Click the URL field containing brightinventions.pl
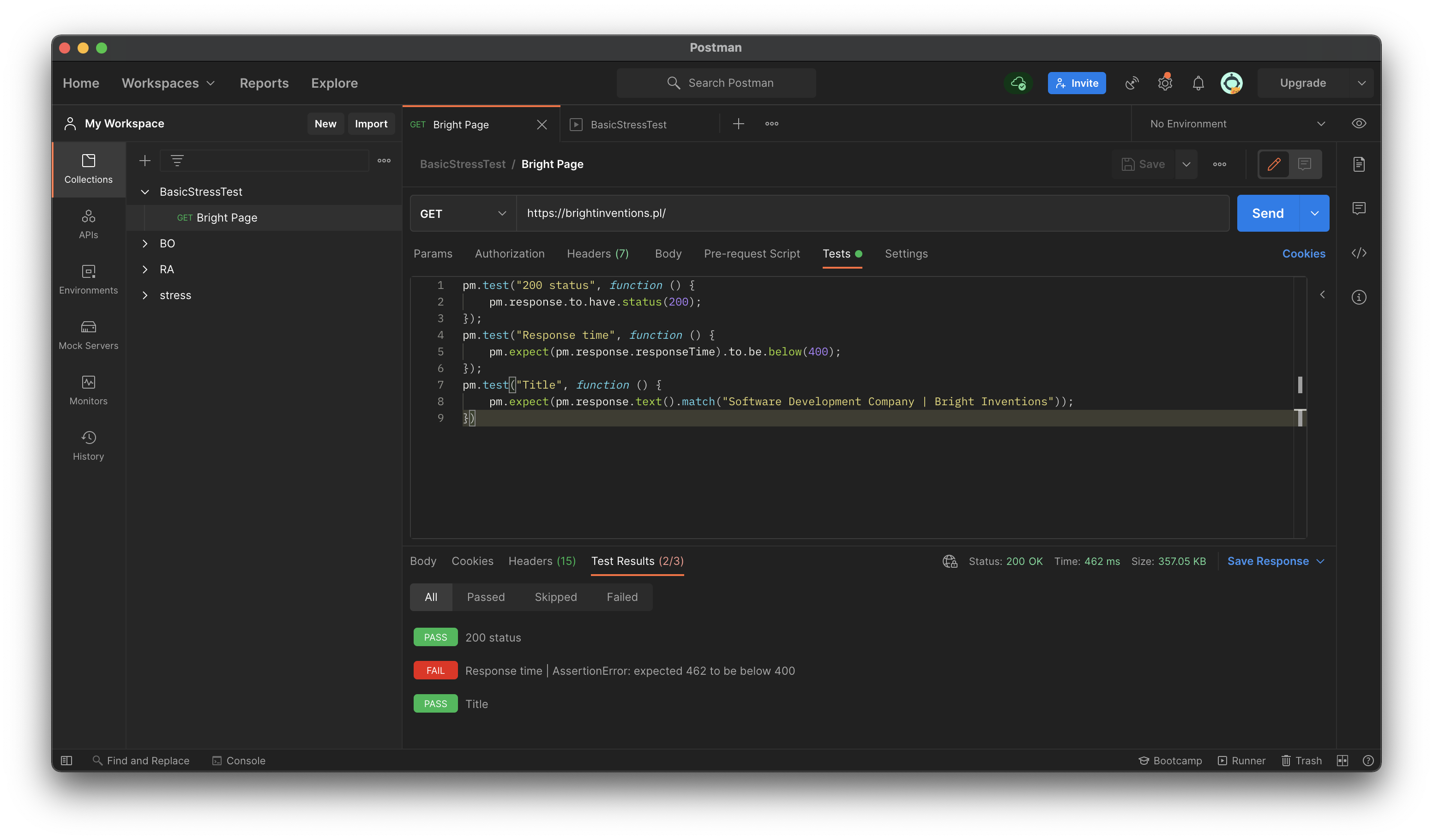The image size is (1433, 840). tap(739, 213)
